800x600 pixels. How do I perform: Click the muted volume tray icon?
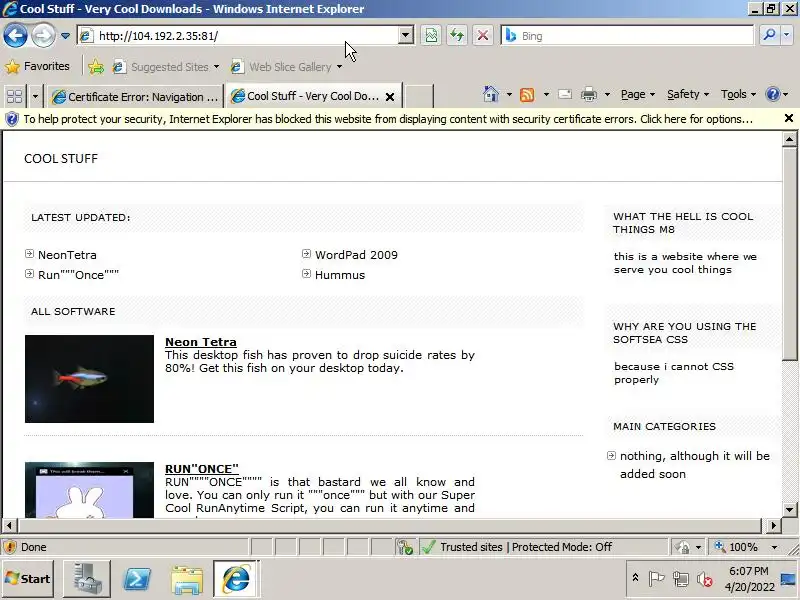[705, 579]
